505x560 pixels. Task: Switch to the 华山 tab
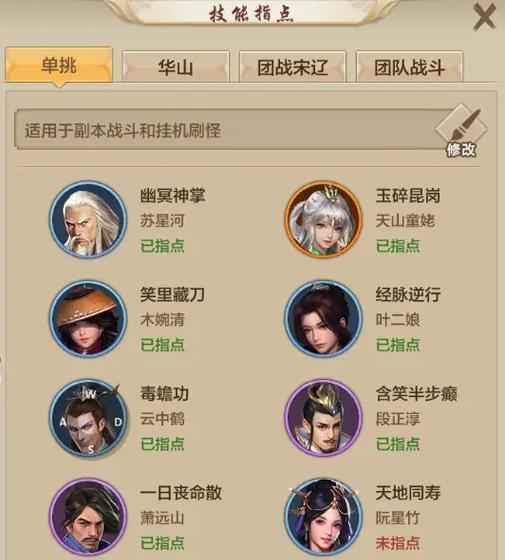point(176,67)
